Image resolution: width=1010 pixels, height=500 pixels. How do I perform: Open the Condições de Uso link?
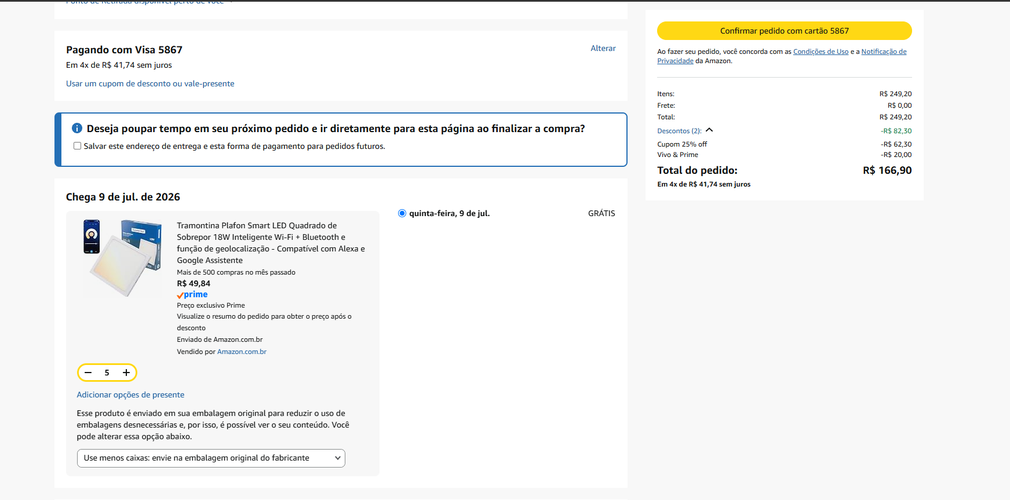coord(821,52)
